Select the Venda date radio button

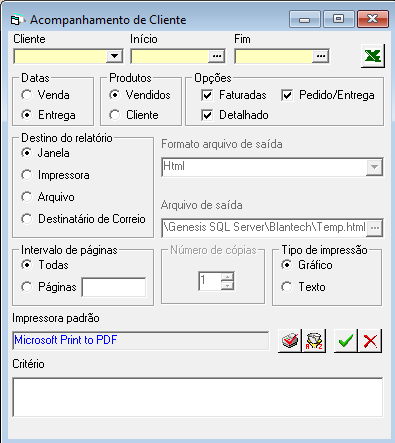coord(27,95)
